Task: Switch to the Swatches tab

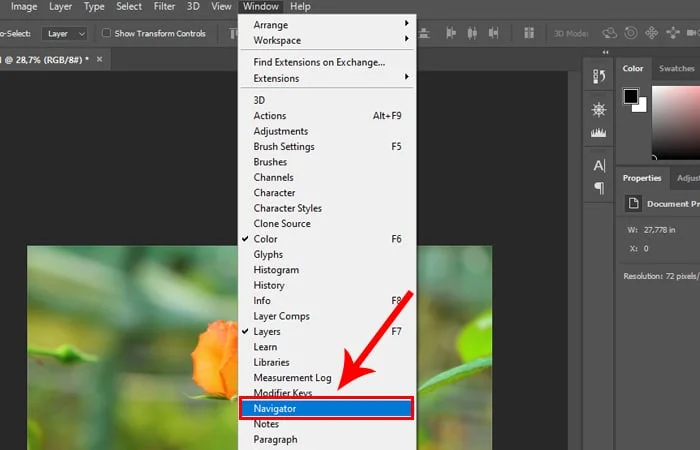Action: click(x=676, y=68)
